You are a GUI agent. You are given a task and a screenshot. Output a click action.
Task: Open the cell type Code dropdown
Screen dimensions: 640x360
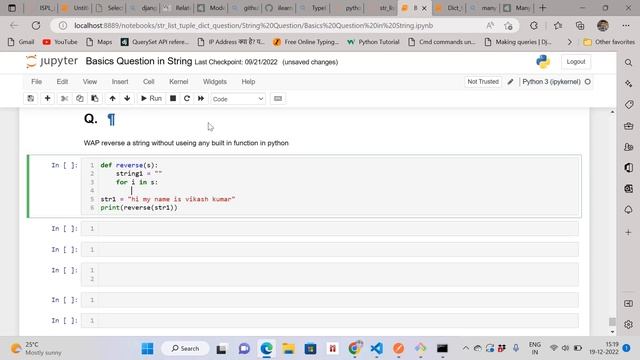[x=238, y=99]
